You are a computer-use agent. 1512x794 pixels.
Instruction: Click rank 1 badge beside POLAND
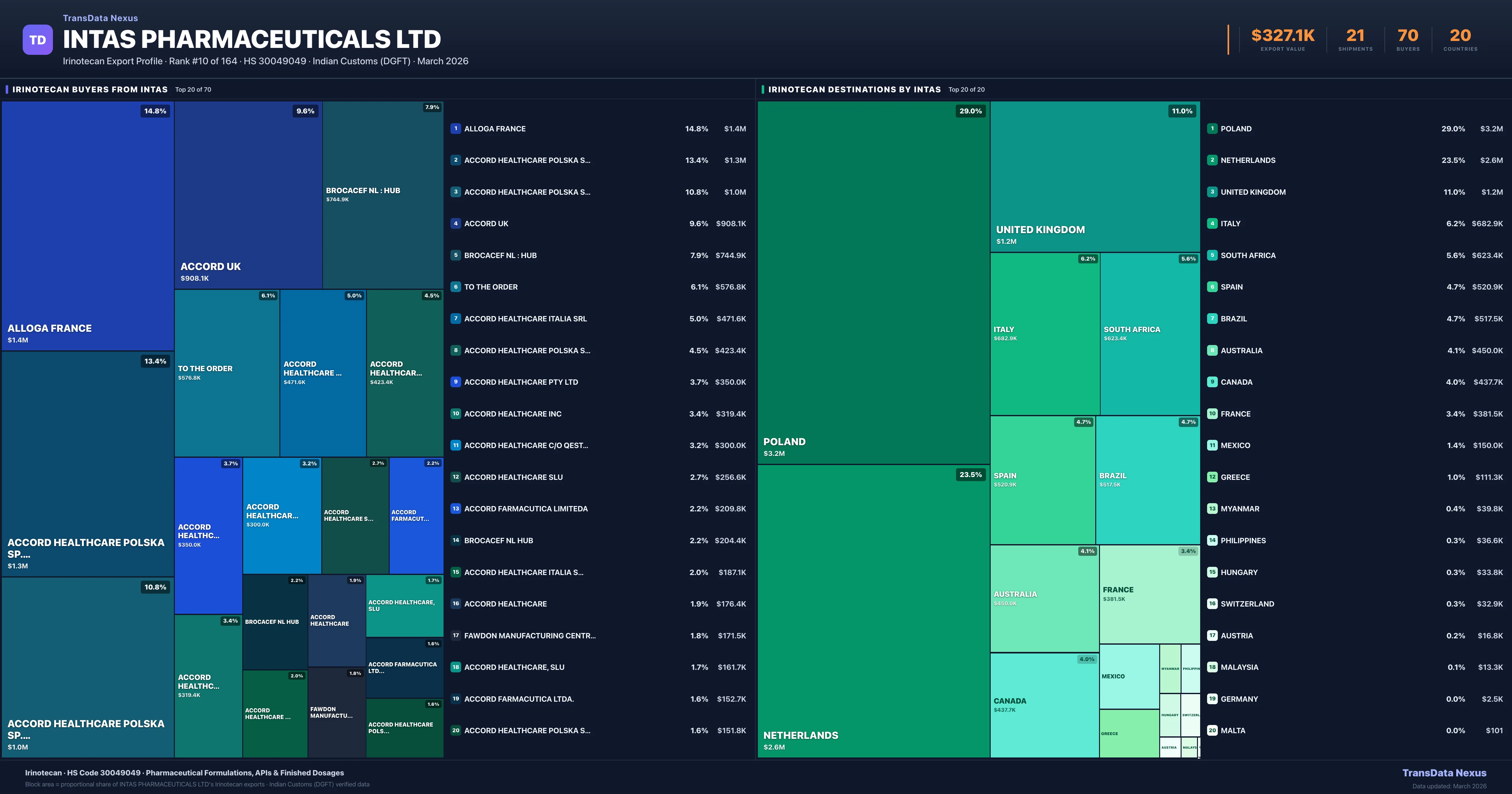tap(1212, 129)
